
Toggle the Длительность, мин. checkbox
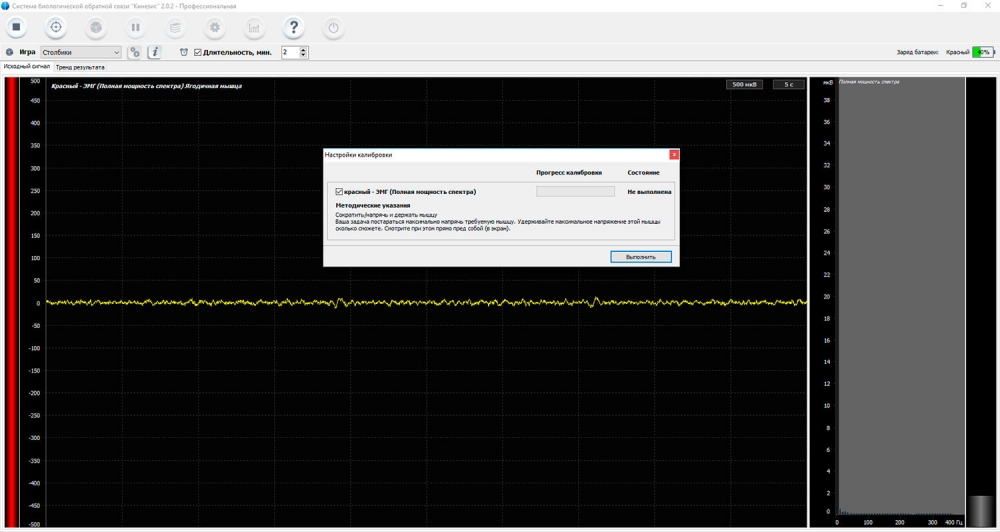(x=197, y=52)
